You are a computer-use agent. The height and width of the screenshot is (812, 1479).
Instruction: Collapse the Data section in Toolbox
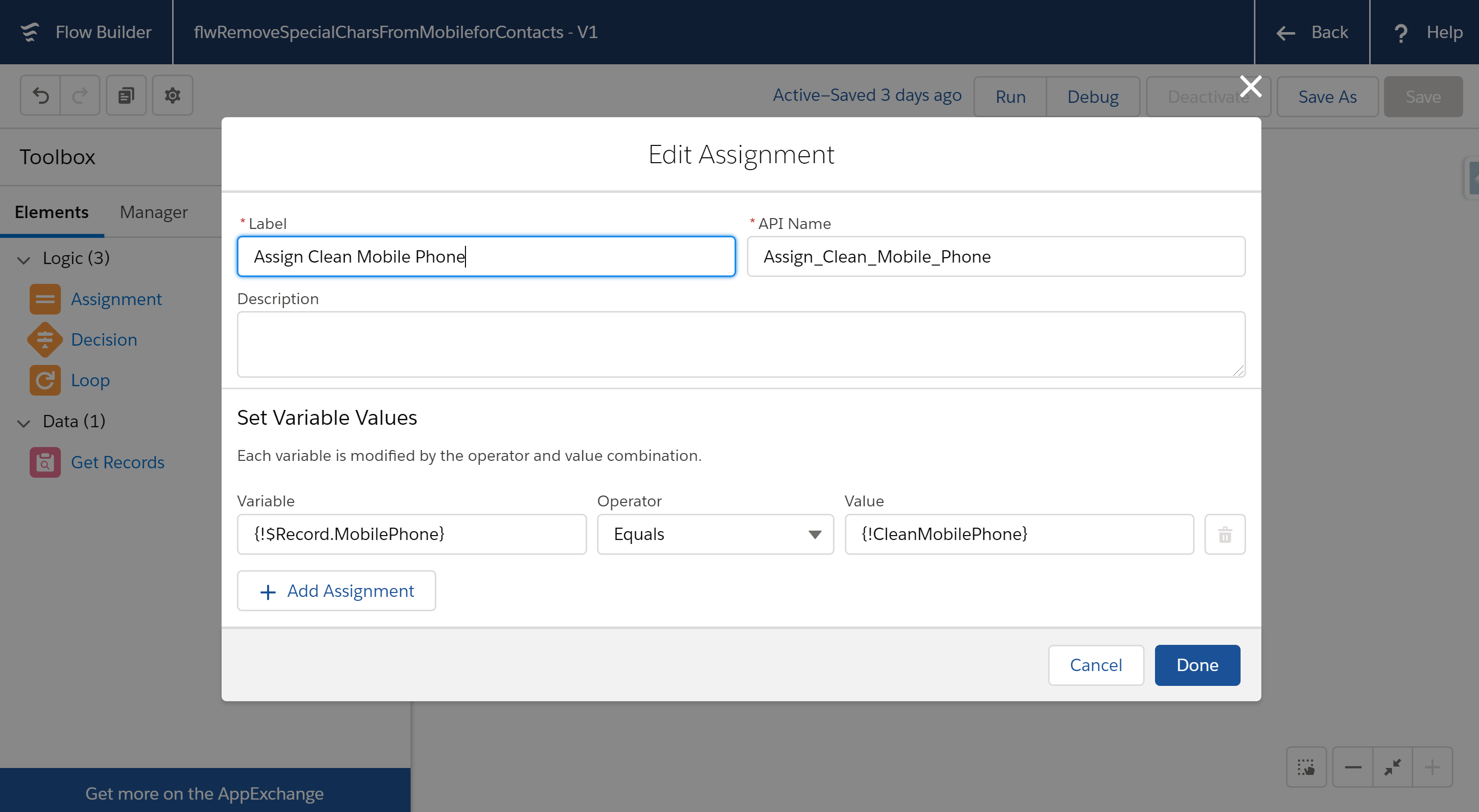tap(24, 423)
